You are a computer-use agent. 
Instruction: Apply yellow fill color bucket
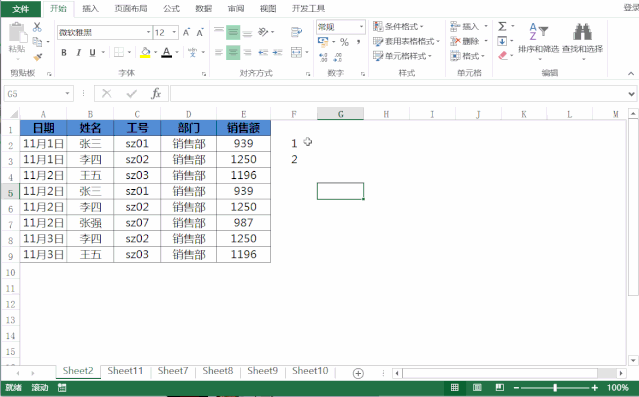145,53
